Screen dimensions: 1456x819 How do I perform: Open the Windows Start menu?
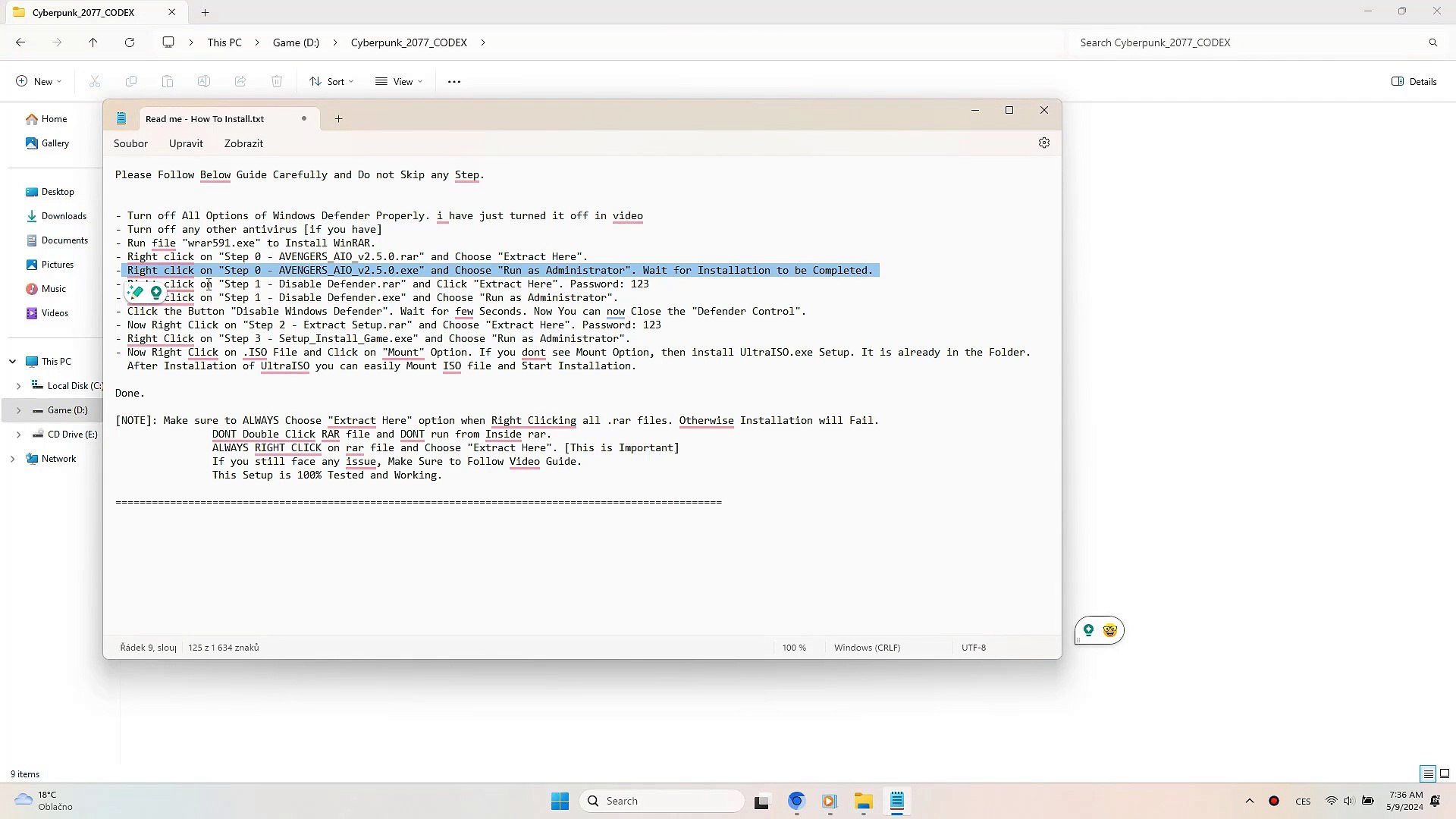[x=560, y=801]
